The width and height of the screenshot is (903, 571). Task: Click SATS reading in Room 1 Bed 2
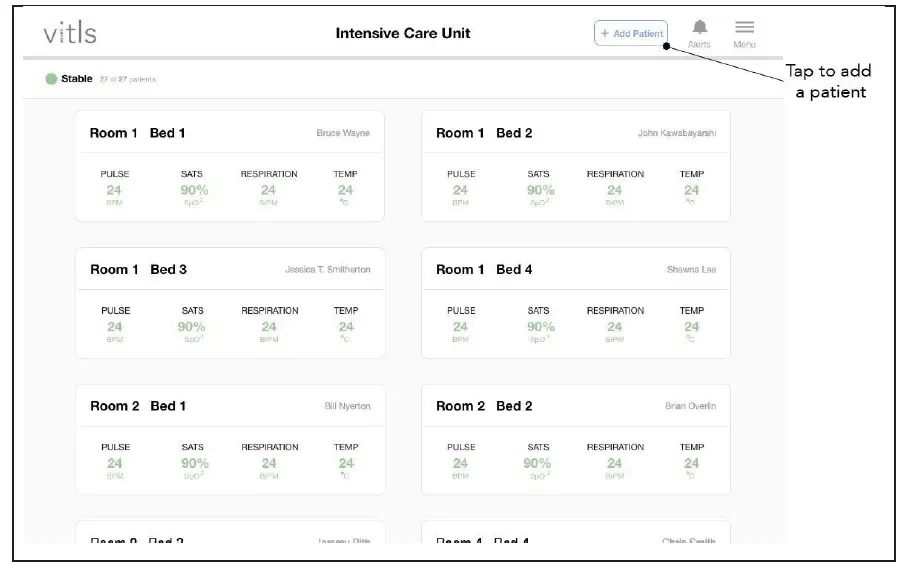tap(540, 189)
